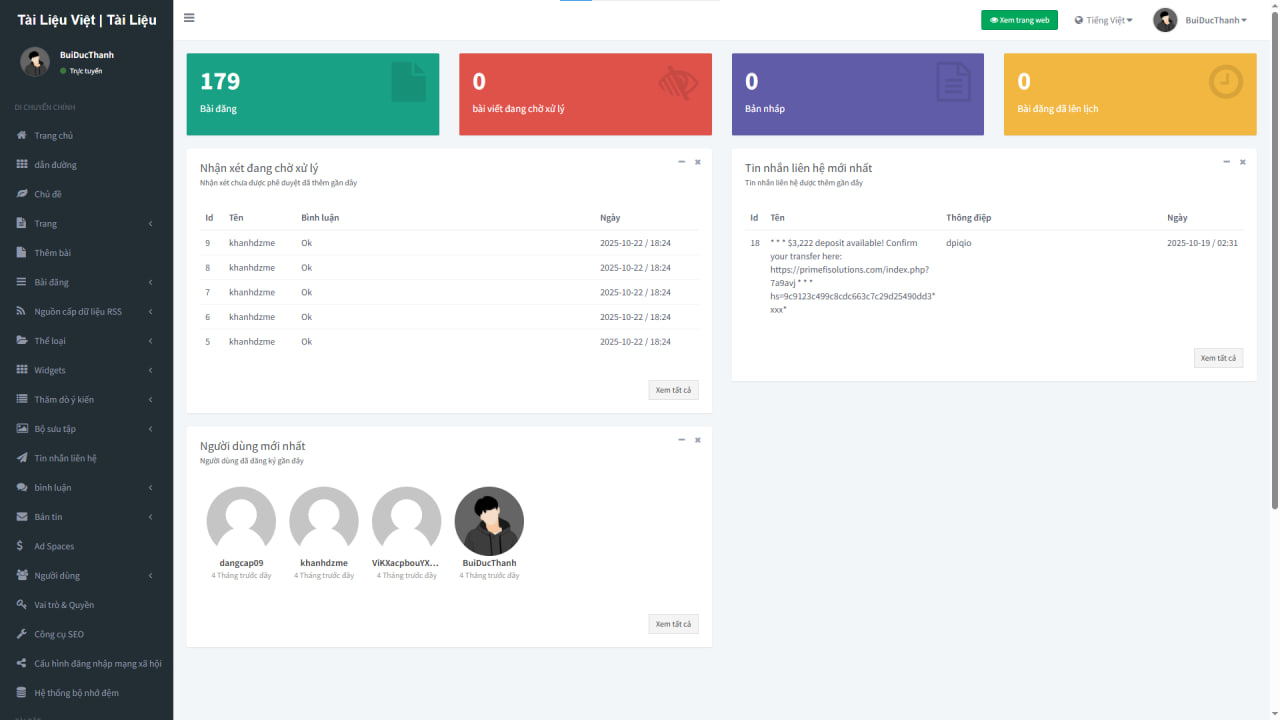The width and height of the screenshot is (1280, 720).
Task: Click the wrench icon for Công cụ SEO
Action: pos(22,634)
